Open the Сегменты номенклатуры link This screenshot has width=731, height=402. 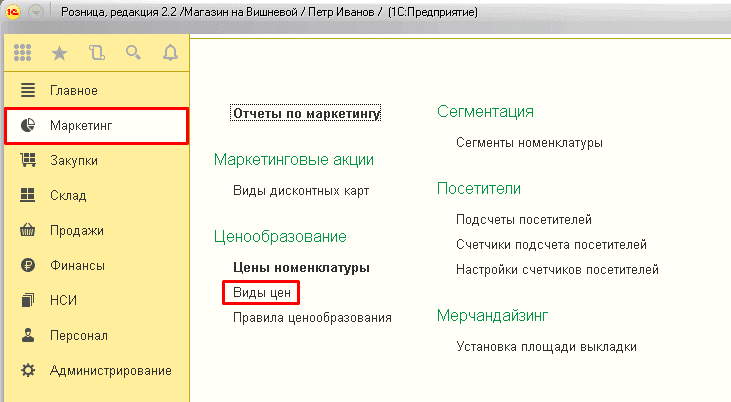pos(529,142)
